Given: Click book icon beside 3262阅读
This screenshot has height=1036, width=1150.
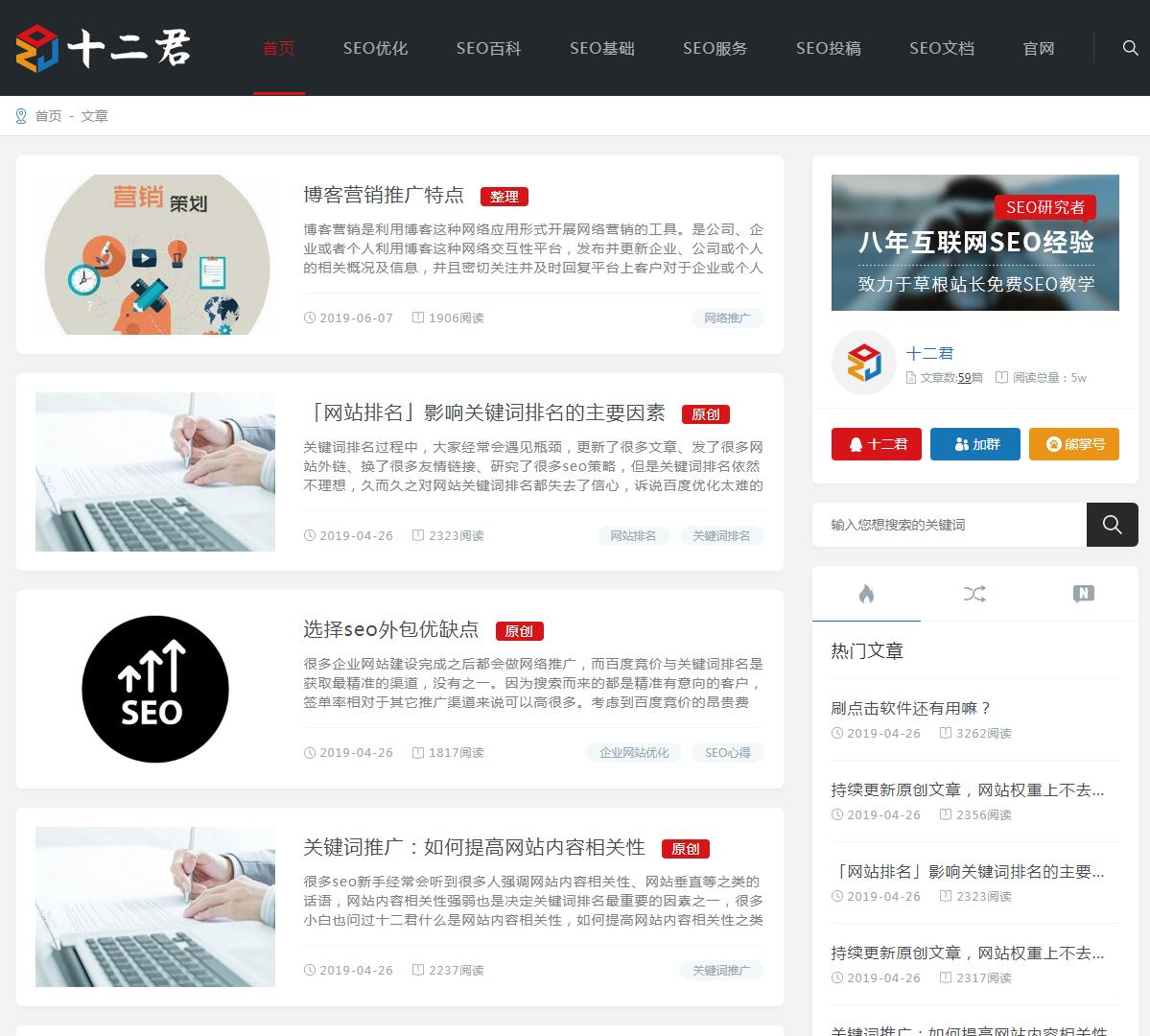Looking at the screenshot, I should point(946,733).
